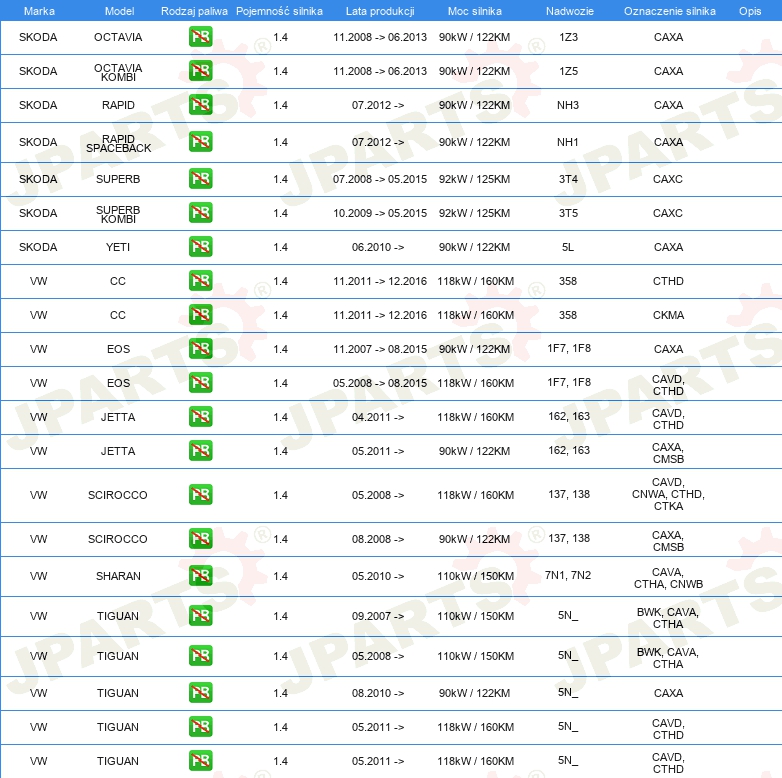Click the Opis column header
The width and height of the screenshot is (782, 778).
click(x=750, y=11)
